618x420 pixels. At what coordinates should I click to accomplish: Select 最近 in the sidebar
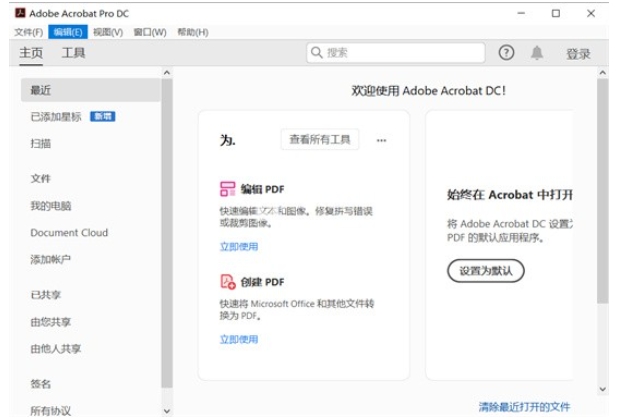pos(91,90)
